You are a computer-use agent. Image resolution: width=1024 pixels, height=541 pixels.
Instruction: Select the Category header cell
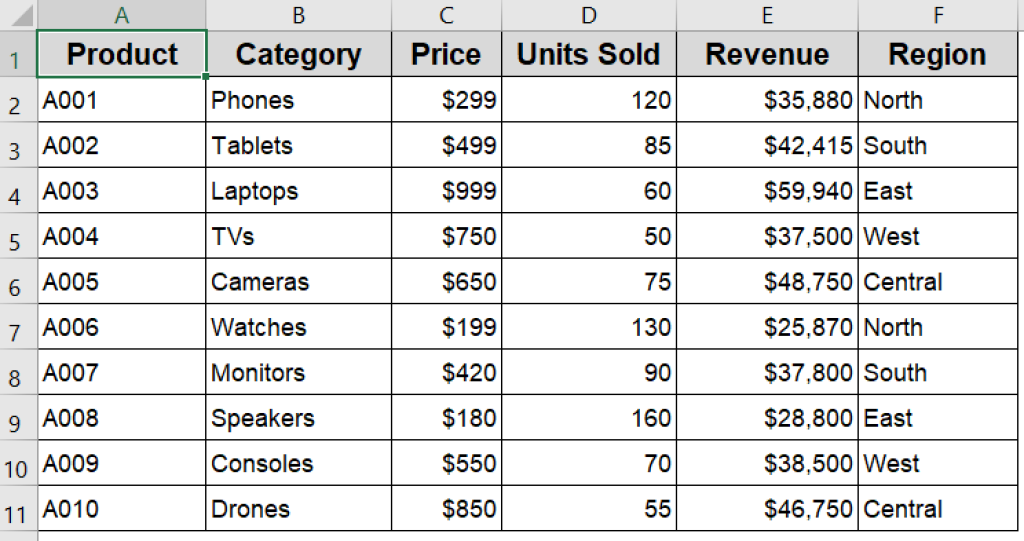coord(298,55)
